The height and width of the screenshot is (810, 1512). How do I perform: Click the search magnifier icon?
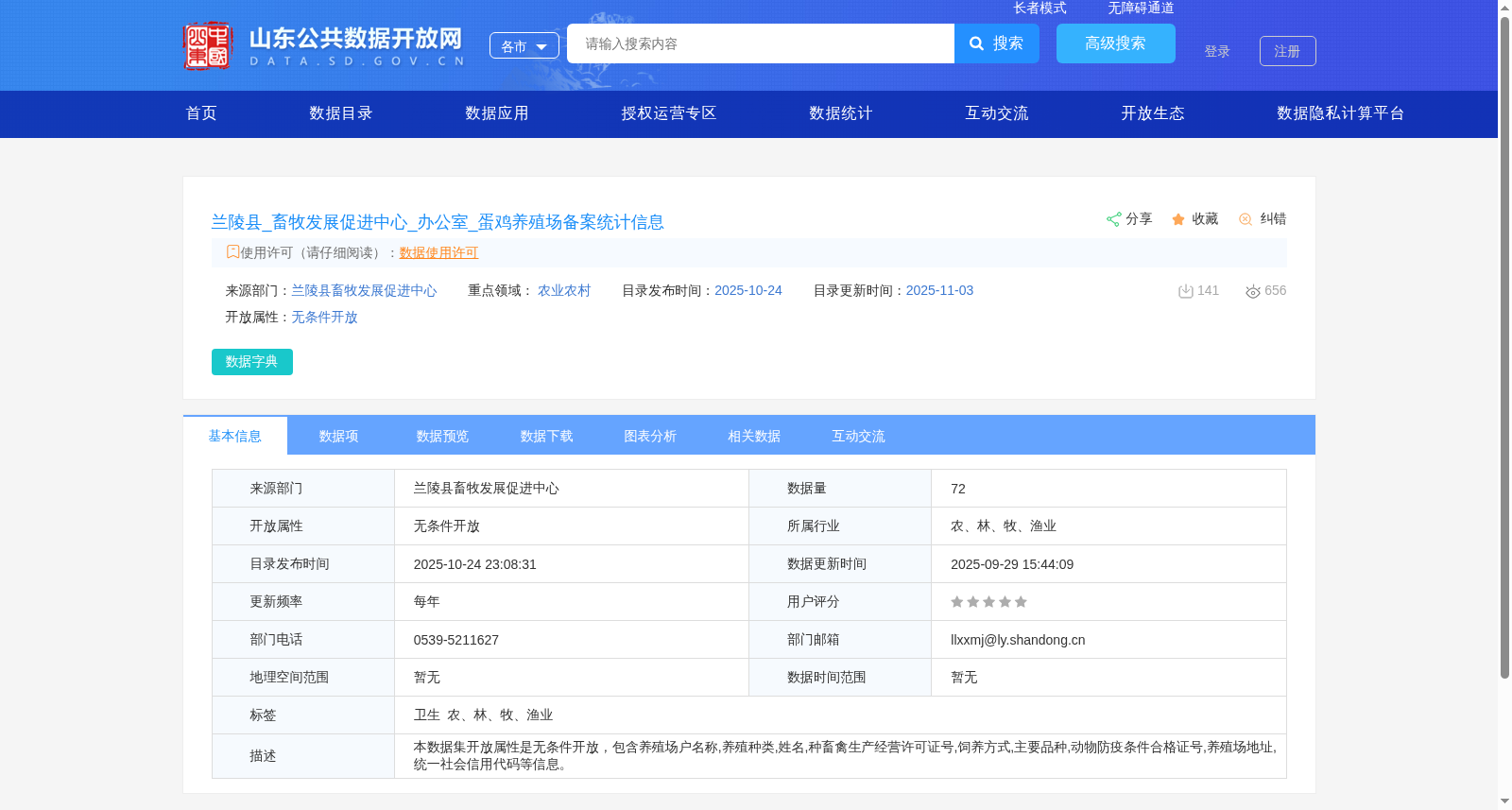(x=977, y=43)
